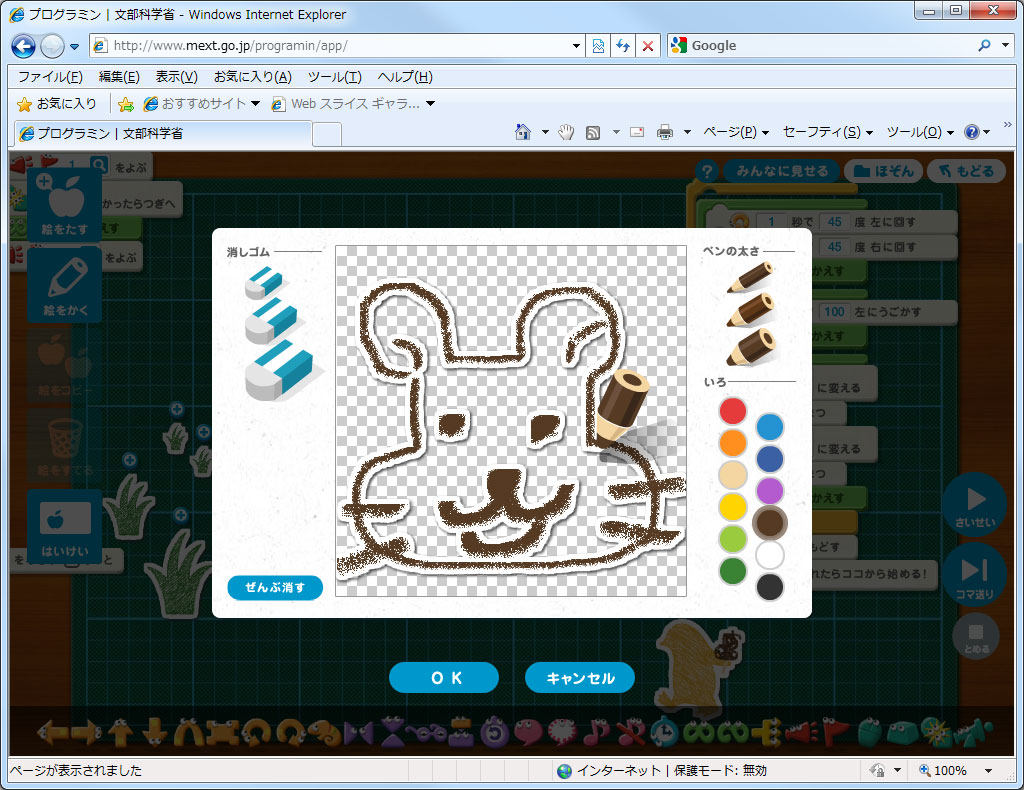
Task: Click the red stop loading icon
Action: pos(648,46)
